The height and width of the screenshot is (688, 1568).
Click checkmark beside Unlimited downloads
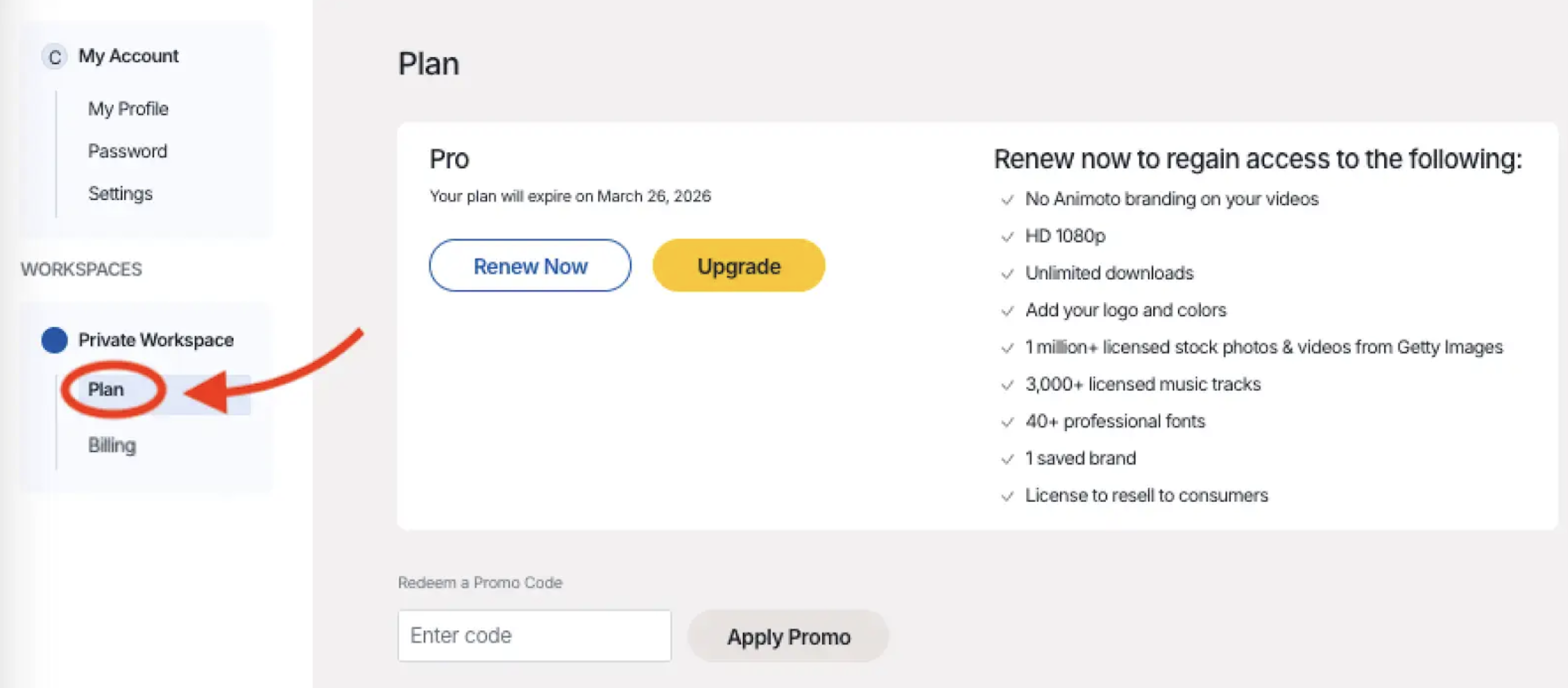pyautogui.click(x=1007, y=274)
